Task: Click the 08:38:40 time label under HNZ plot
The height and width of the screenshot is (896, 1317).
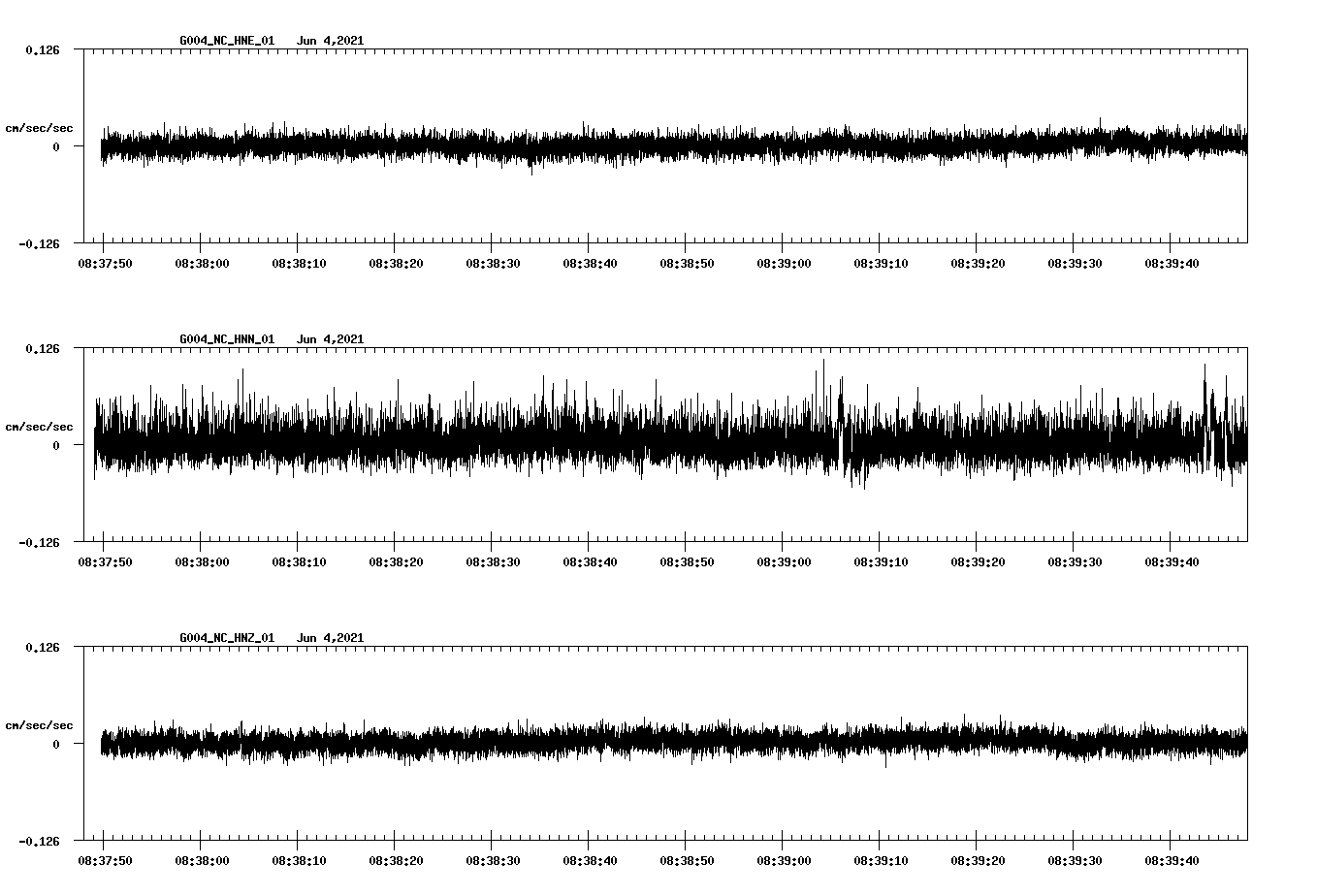Action: pyautogui.click(x=590, y=861)
